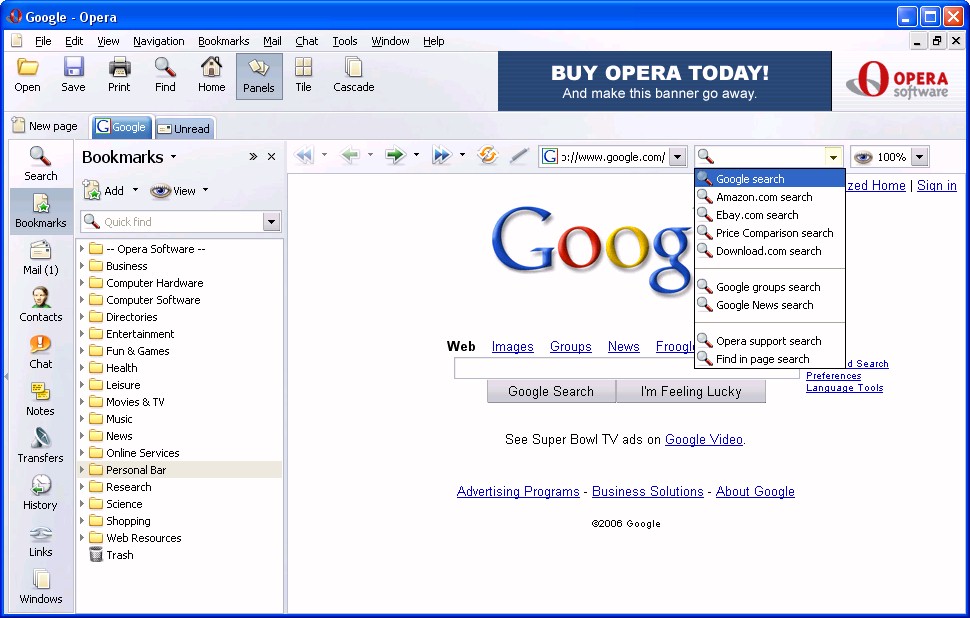Select the Trash item in bookmarks
The height and width of the screenshot is (618, 970).
pyautogui.click(x=111, y=555)
